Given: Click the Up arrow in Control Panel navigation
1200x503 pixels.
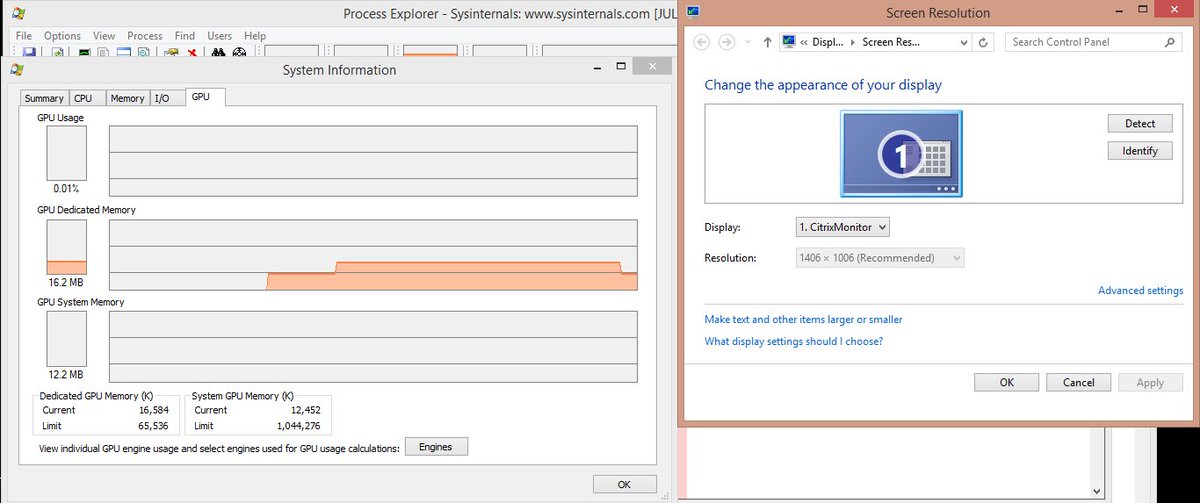Looking at the screenshot, I should [x=767, y=42].
